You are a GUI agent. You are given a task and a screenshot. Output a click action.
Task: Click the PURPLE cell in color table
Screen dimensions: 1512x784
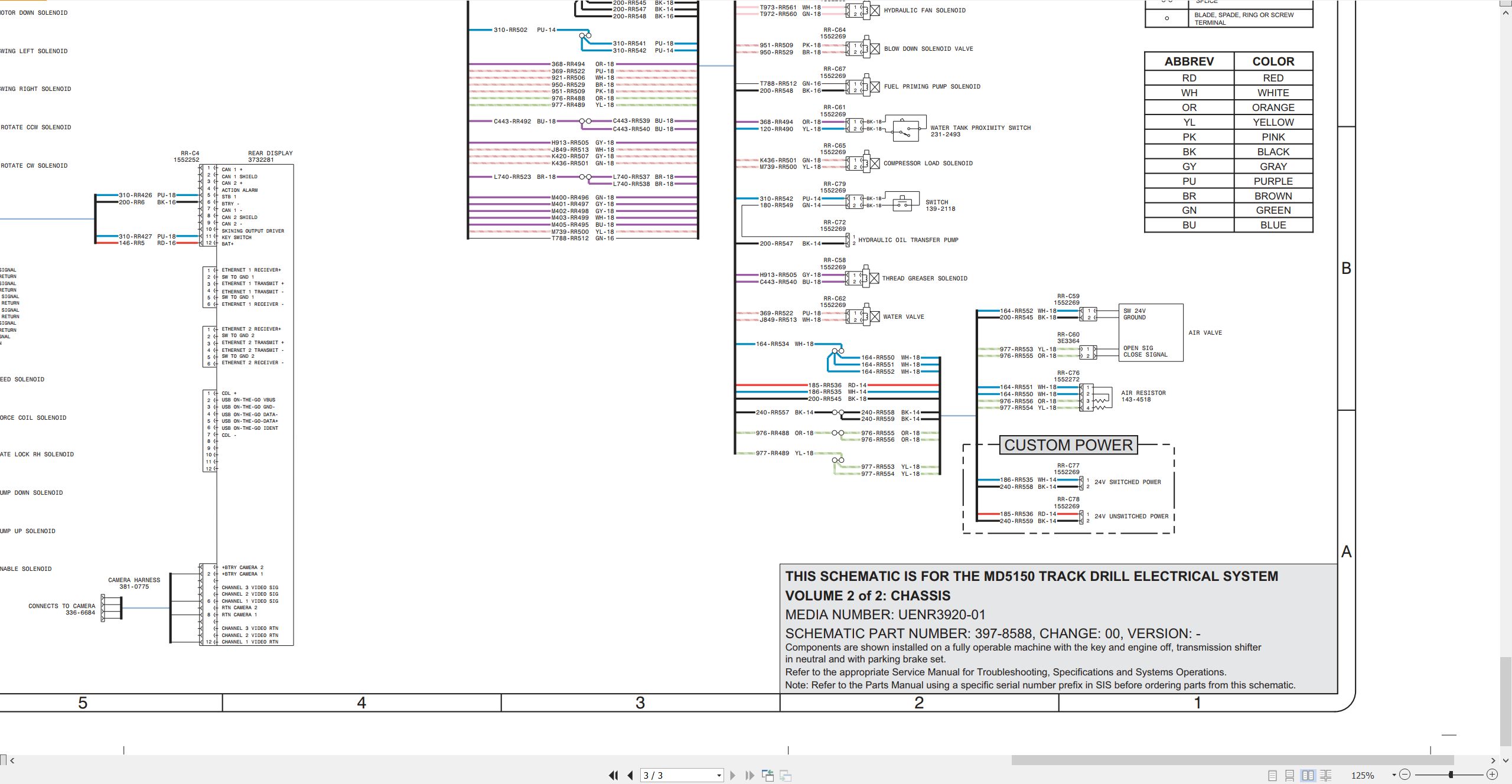pos(1273,181)
